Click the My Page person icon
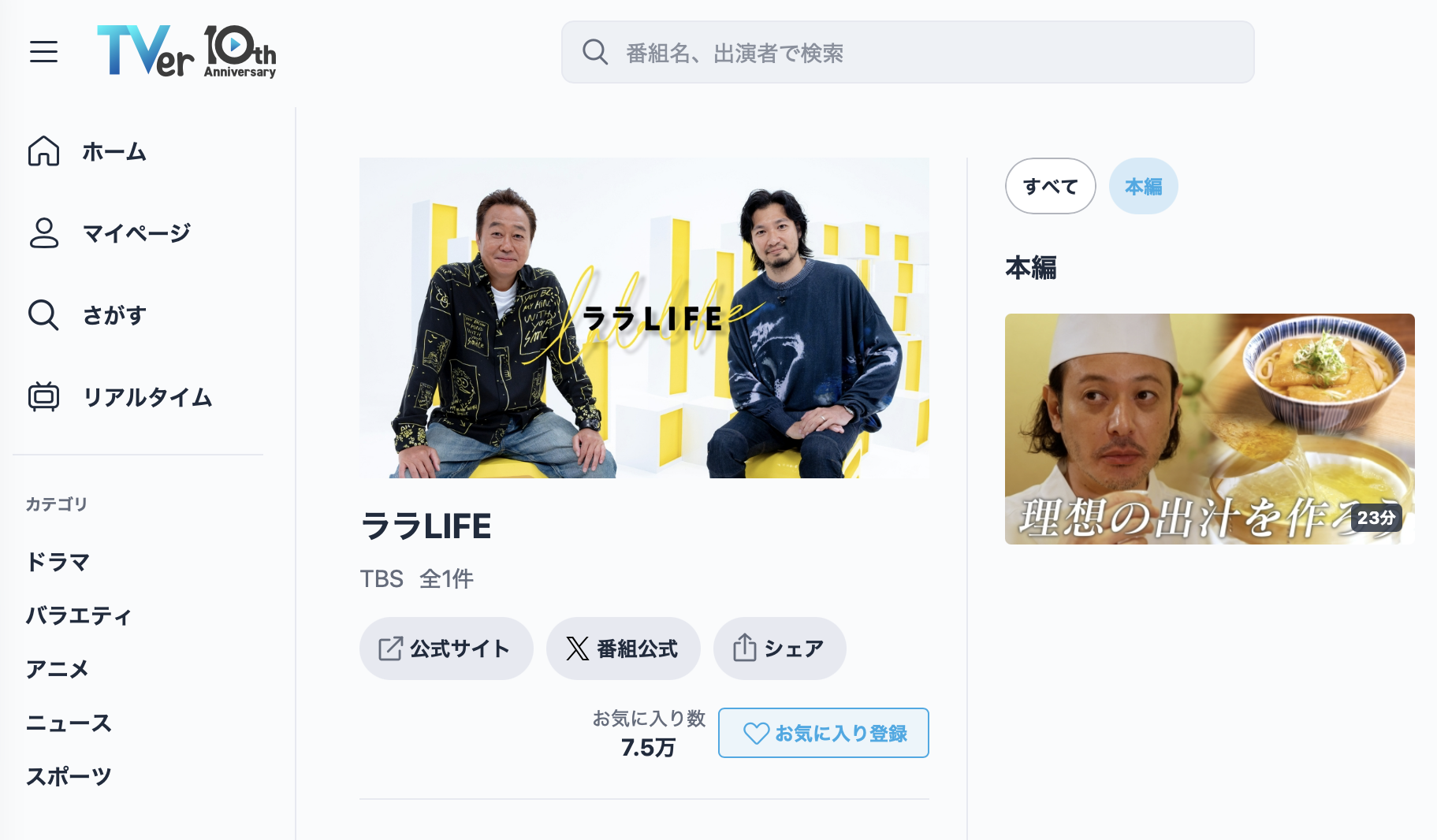Image resolution: width=1437 pixels, height=840 pixels. pos(44,233)
